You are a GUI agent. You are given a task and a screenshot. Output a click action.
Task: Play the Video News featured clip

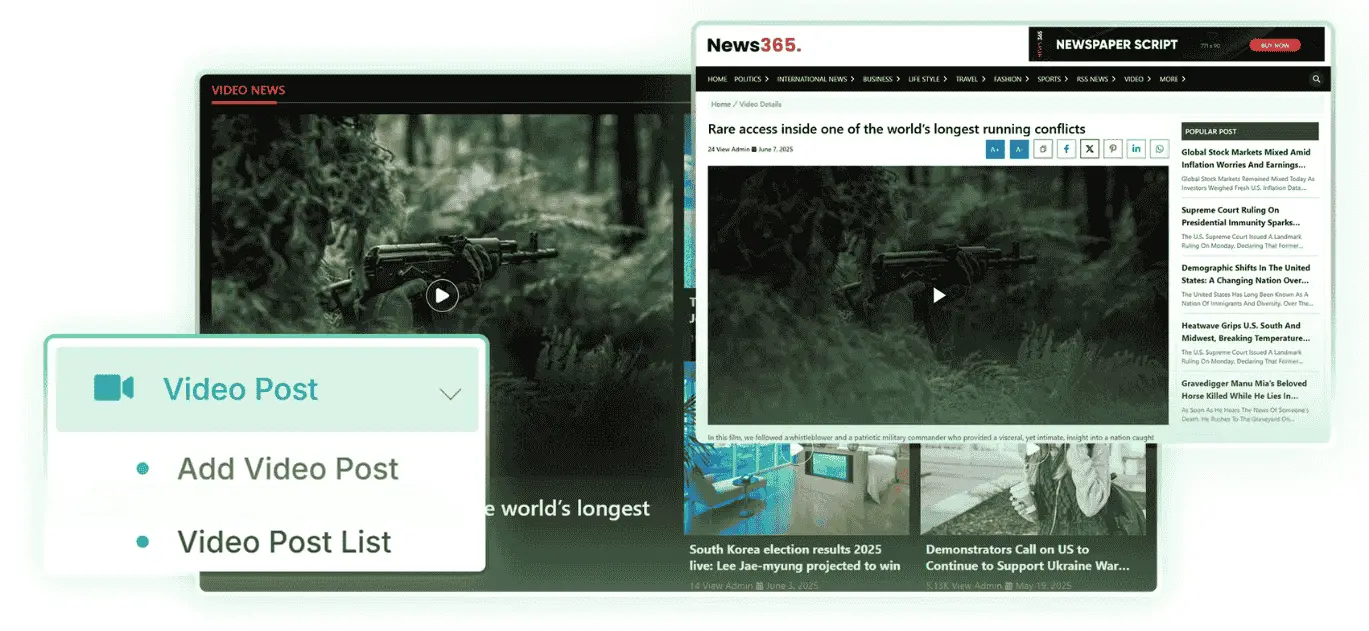442,295
